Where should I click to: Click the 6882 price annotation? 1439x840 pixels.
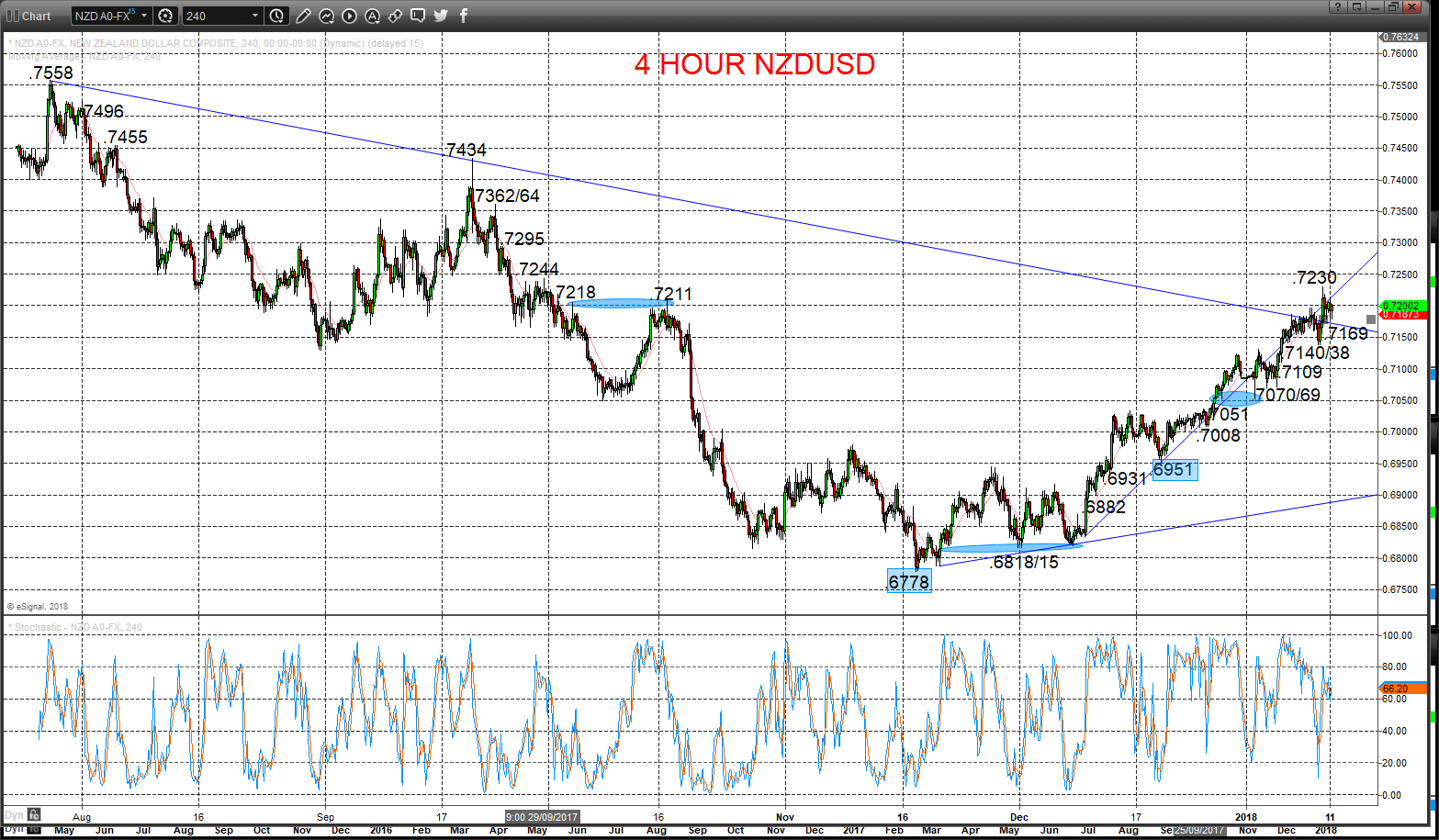pyautogui.click(x=1106, y=507)
